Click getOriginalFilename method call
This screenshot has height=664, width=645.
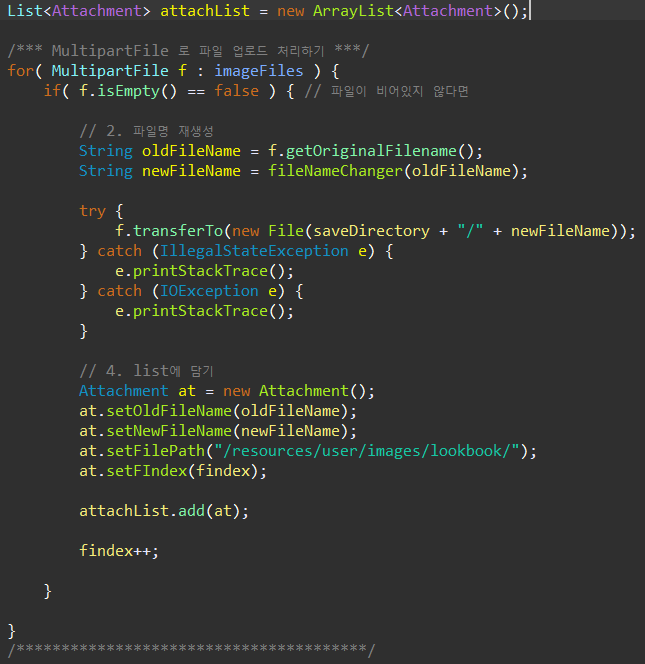coord(371,151)
